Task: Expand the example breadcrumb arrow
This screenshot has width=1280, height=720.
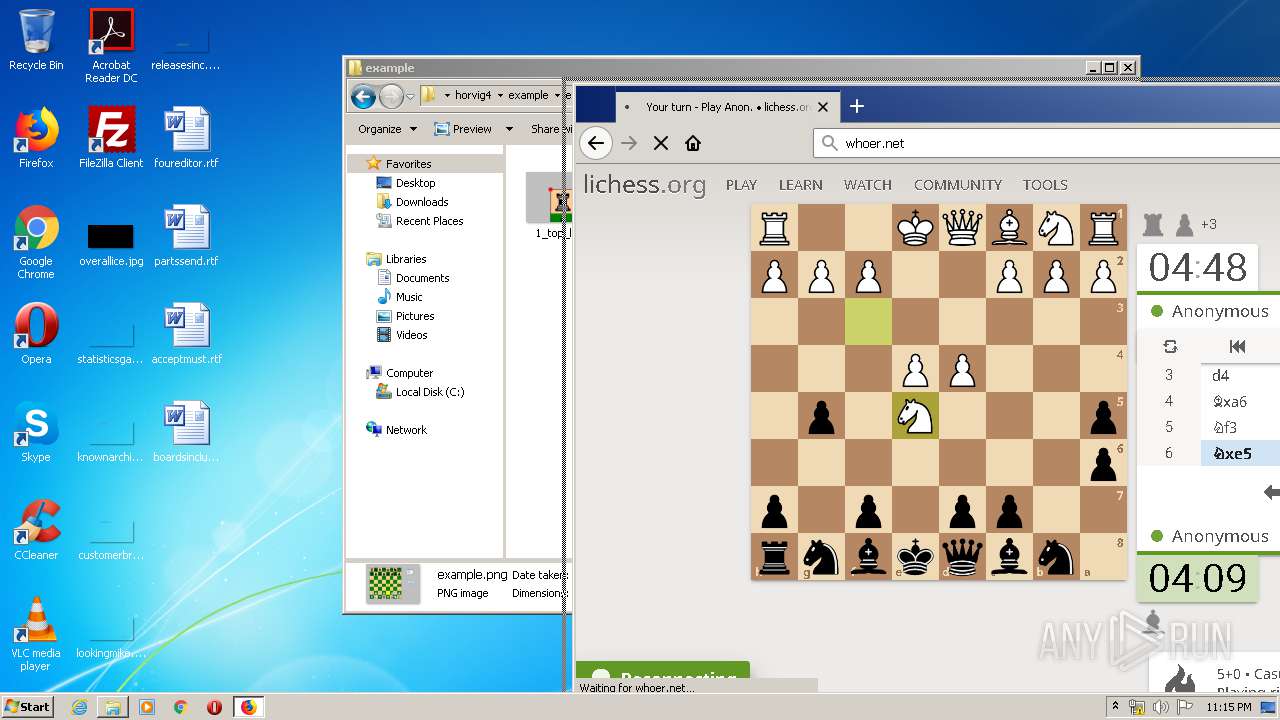Action: pyautogui.click(x=557, y=96)
